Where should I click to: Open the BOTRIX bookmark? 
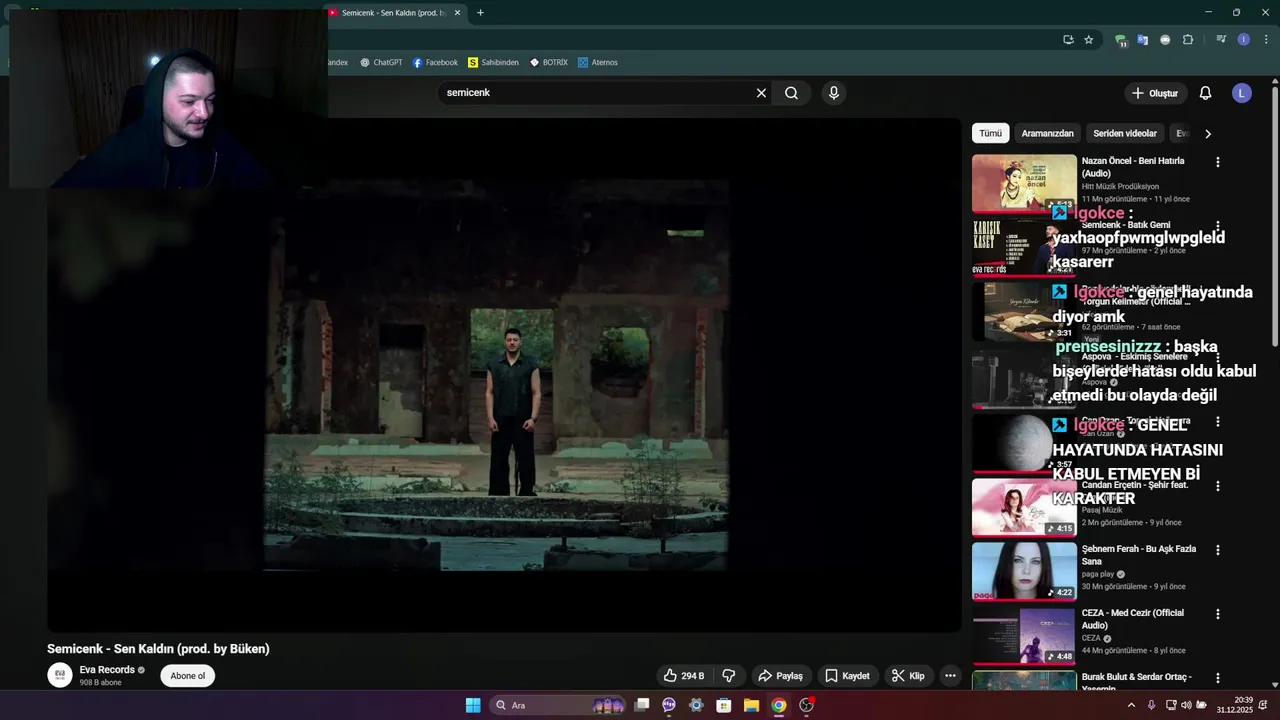pyautogui.click(x=548, y=62)
